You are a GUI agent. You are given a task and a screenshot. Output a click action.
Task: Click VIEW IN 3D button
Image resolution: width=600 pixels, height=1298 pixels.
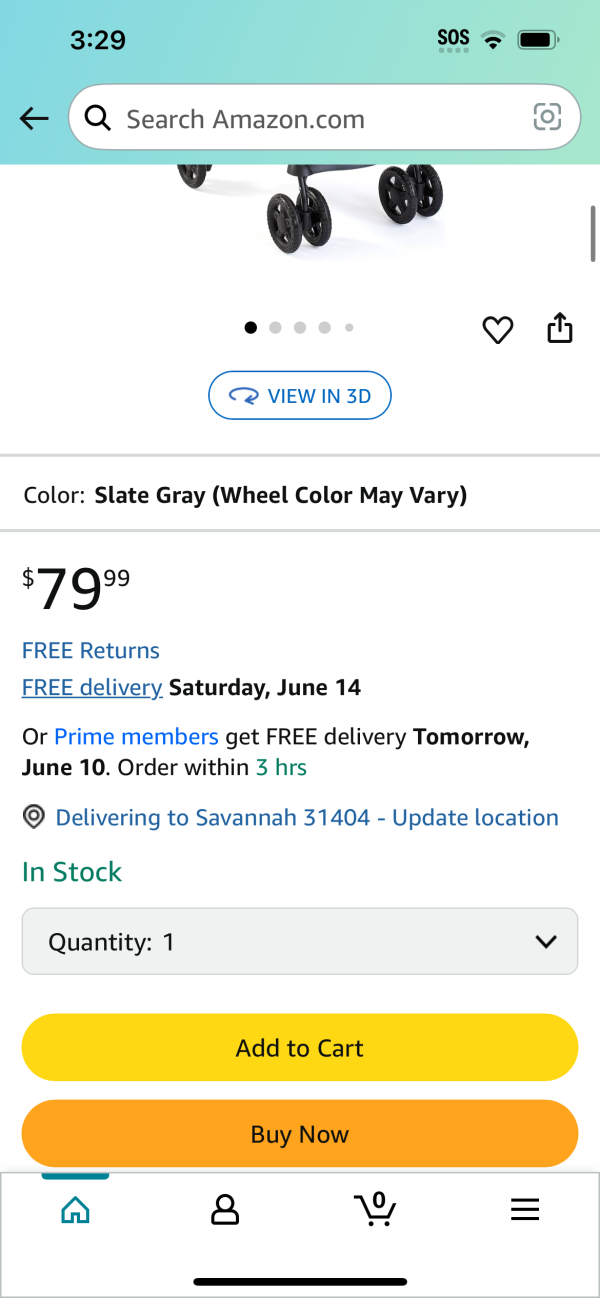tap(300, 396)
